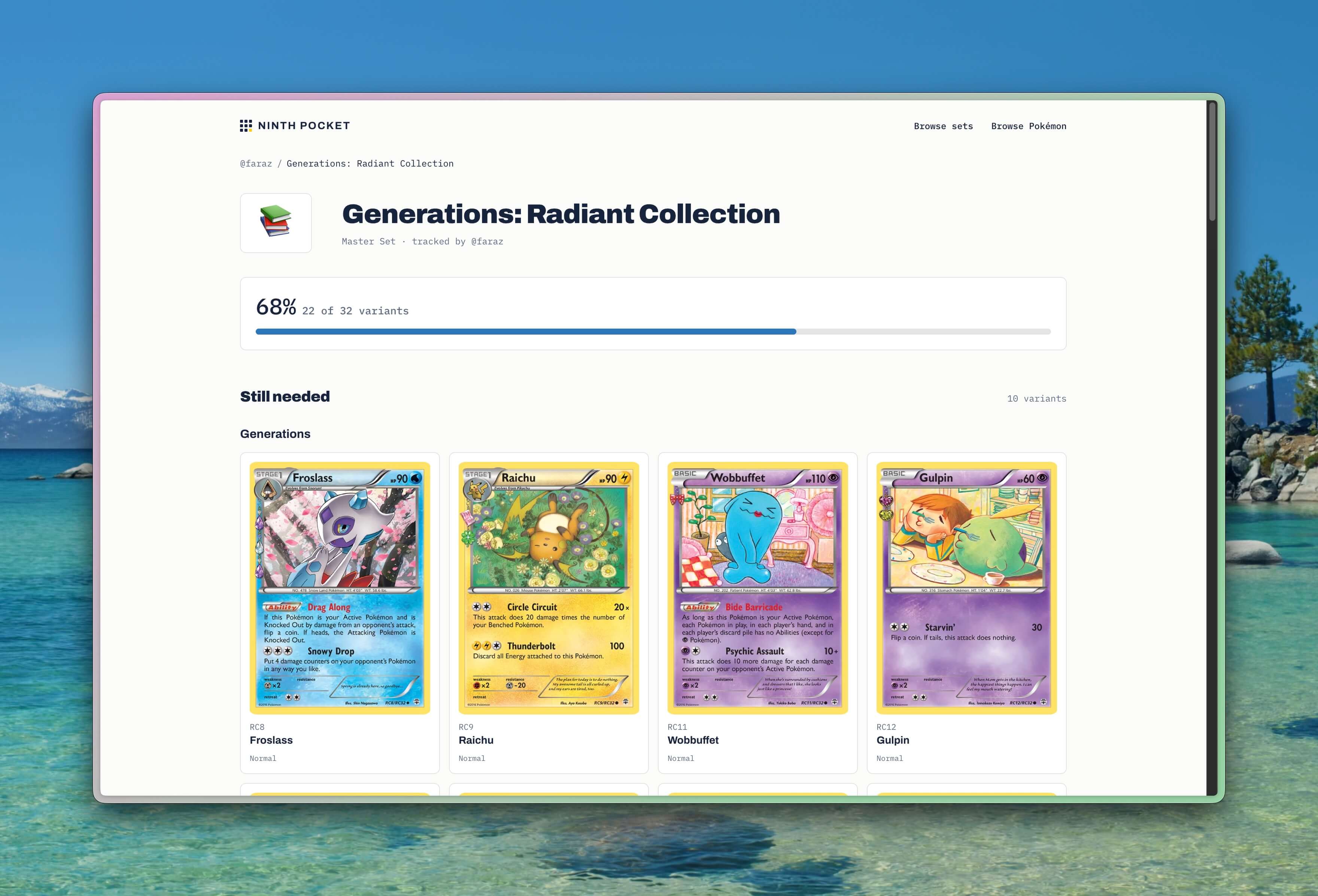Image resolution: width=1318 pixels, height=896 pixels.
Task: Open the Froslass card image
Action: coord(340,588)
